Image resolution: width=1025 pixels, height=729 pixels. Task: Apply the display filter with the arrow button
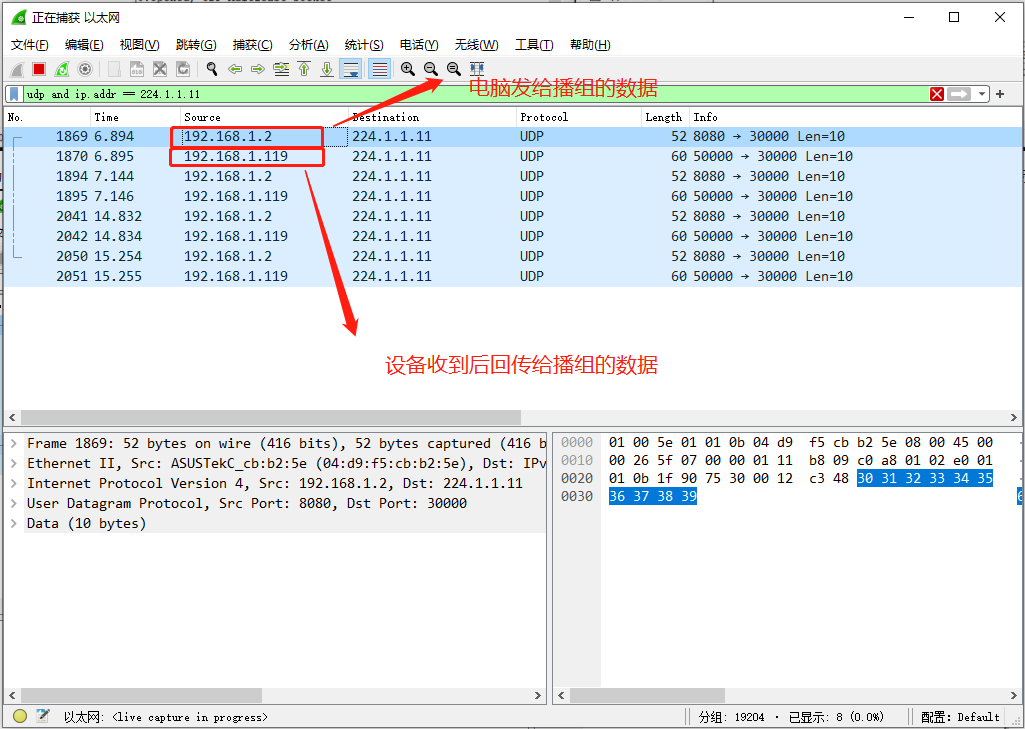[x=959, y=94]
